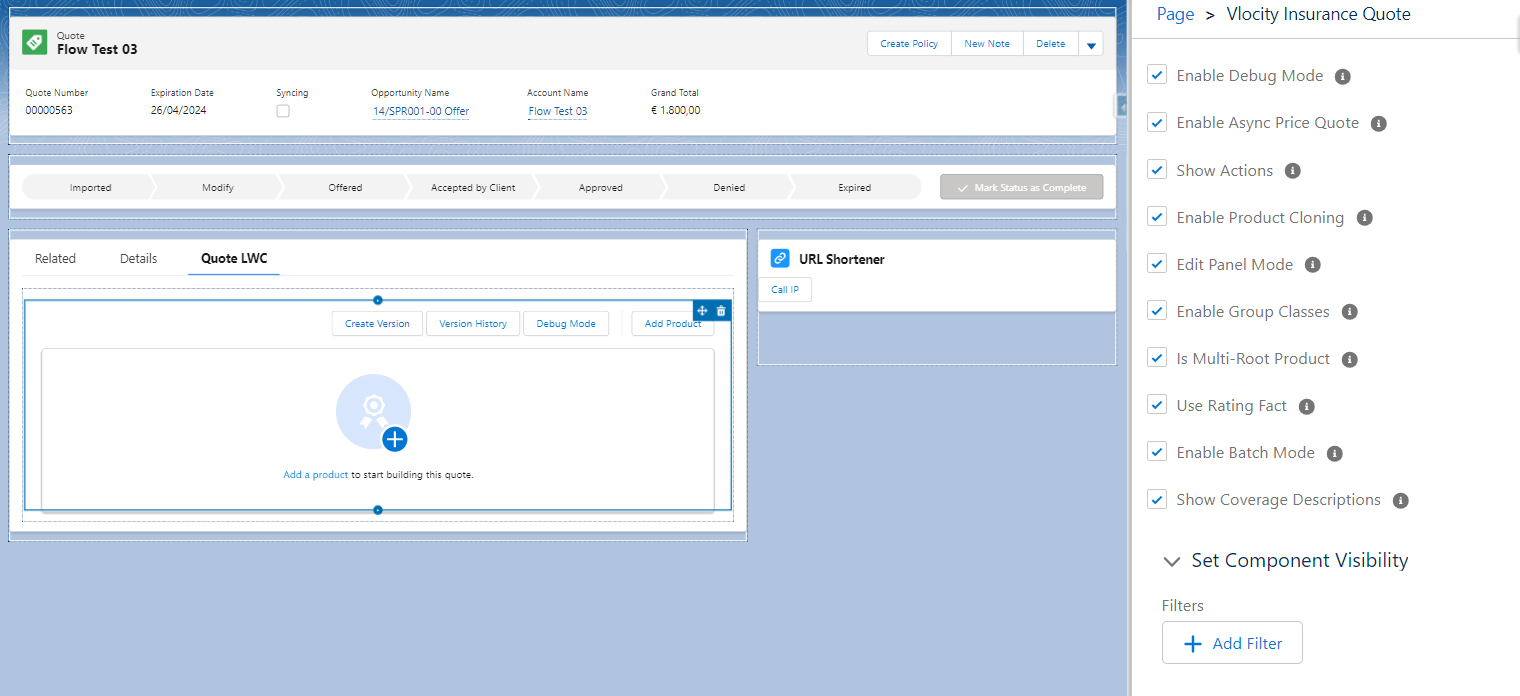Screen dimensions: 1520x696
Task: Click the collapse handle of properties panel
Action: 1121,106
